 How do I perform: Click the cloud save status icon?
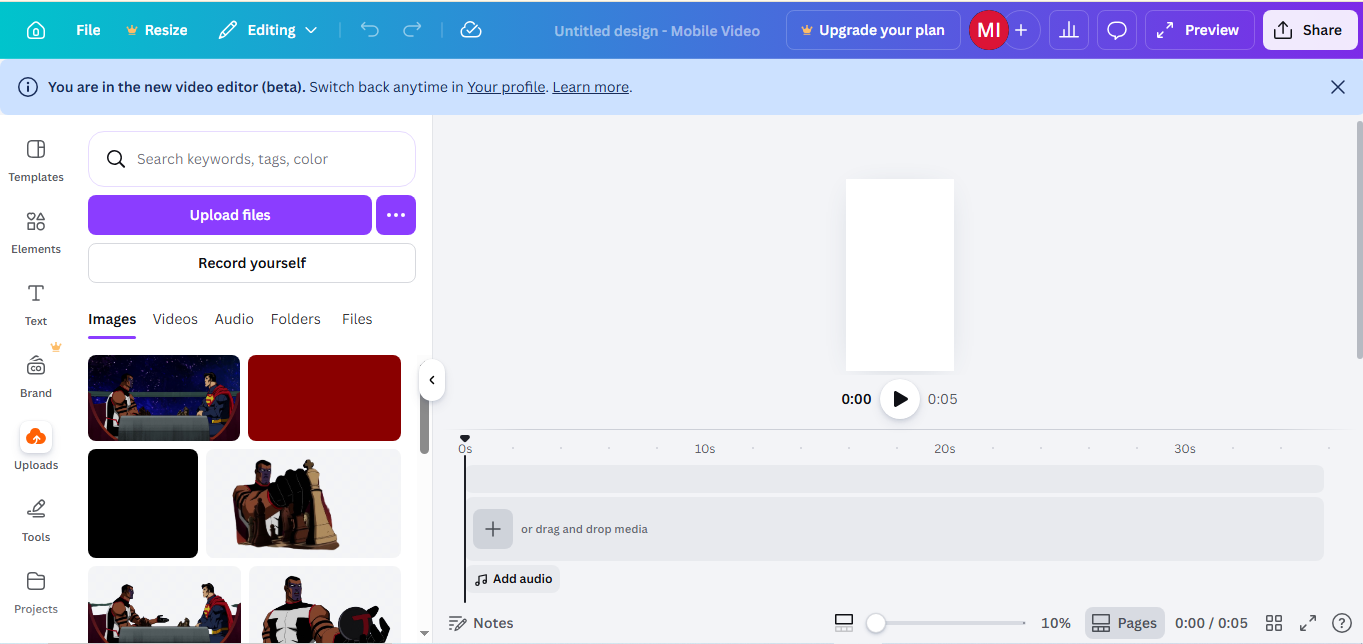pyautogui.click(x=471, y=30)
